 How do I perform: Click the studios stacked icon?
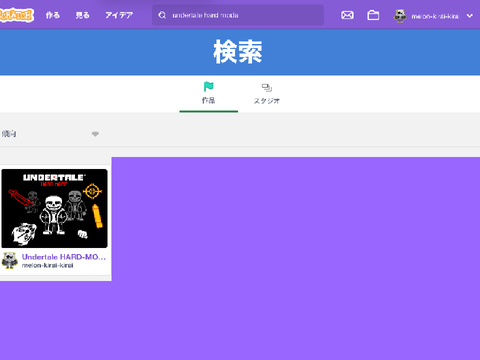click(267, 88)
